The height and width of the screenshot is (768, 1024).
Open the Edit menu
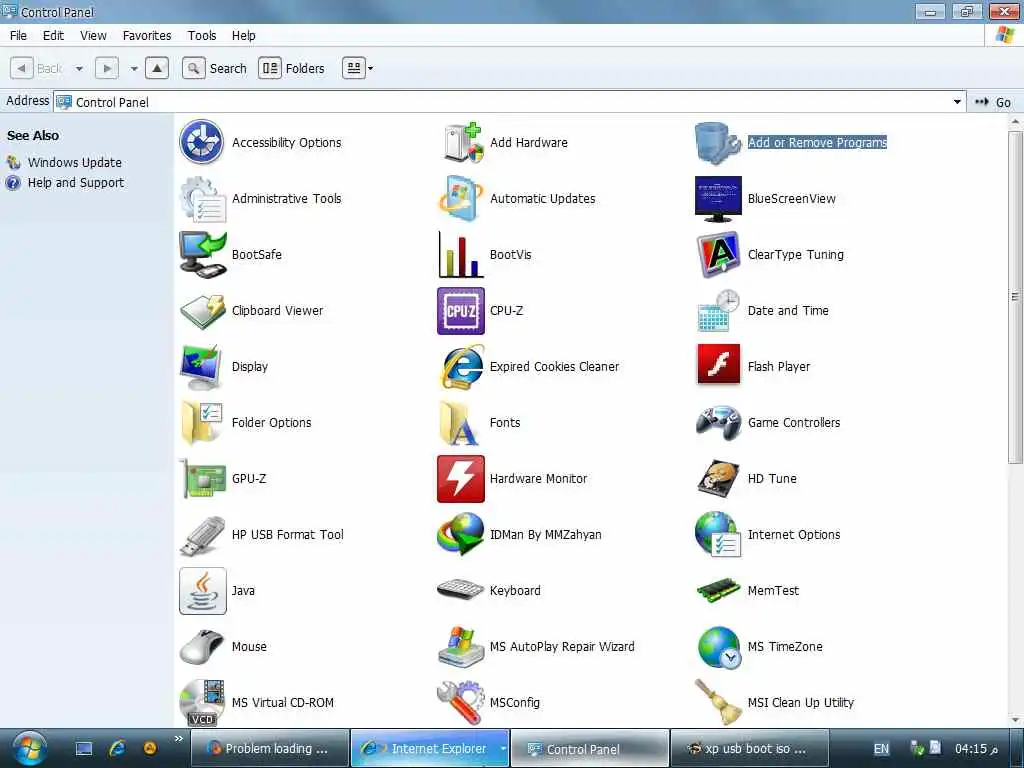click(x=53, y=35)
